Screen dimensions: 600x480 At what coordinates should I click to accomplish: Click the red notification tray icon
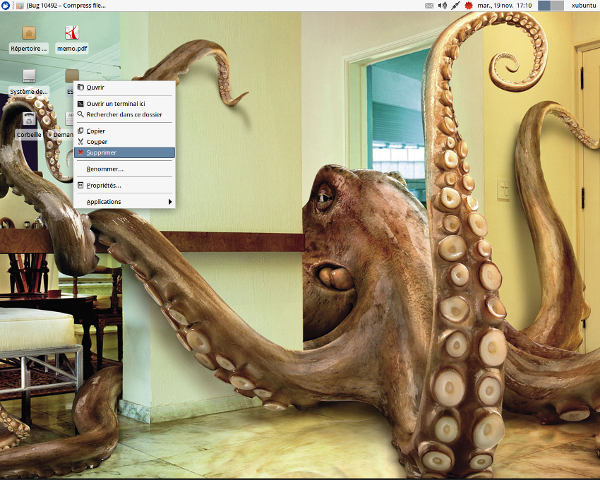[468, 6]
